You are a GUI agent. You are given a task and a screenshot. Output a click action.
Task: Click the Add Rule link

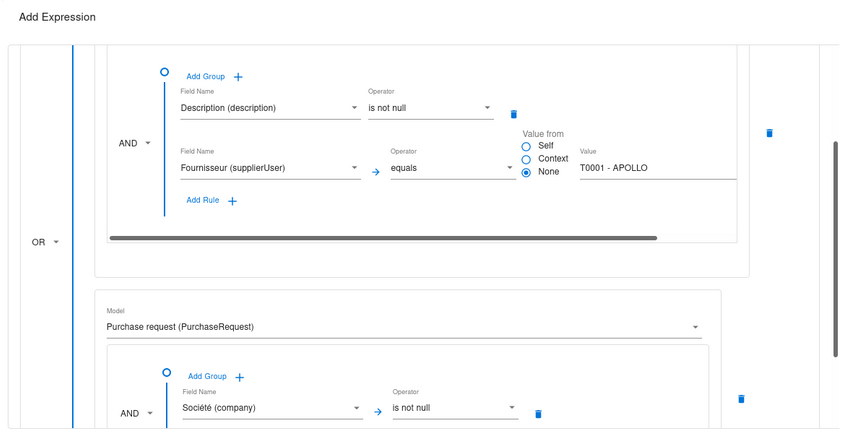click(203, 200)
